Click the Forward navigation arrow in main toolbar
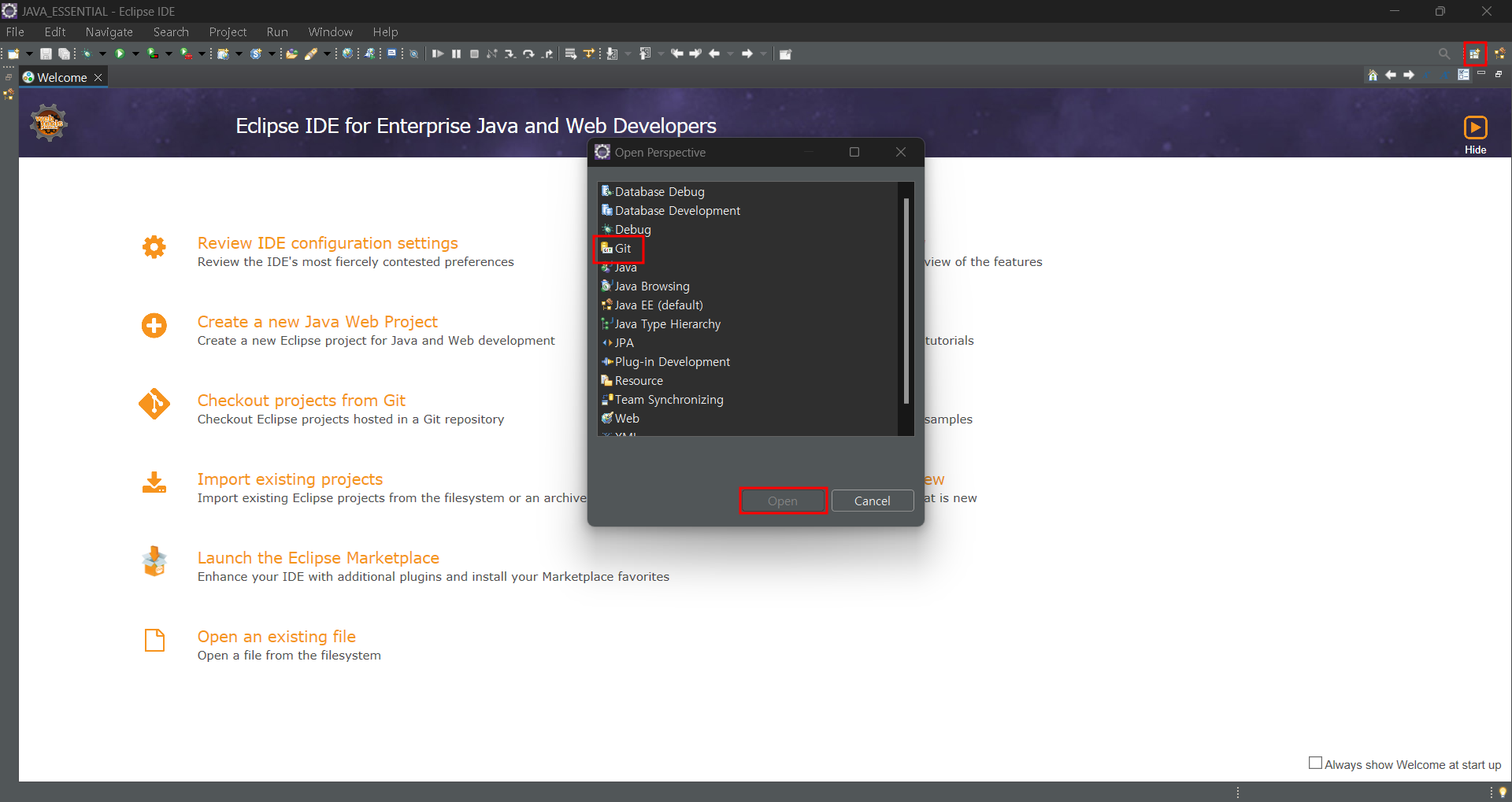1512x802 pixels. [x=747, y=54]
